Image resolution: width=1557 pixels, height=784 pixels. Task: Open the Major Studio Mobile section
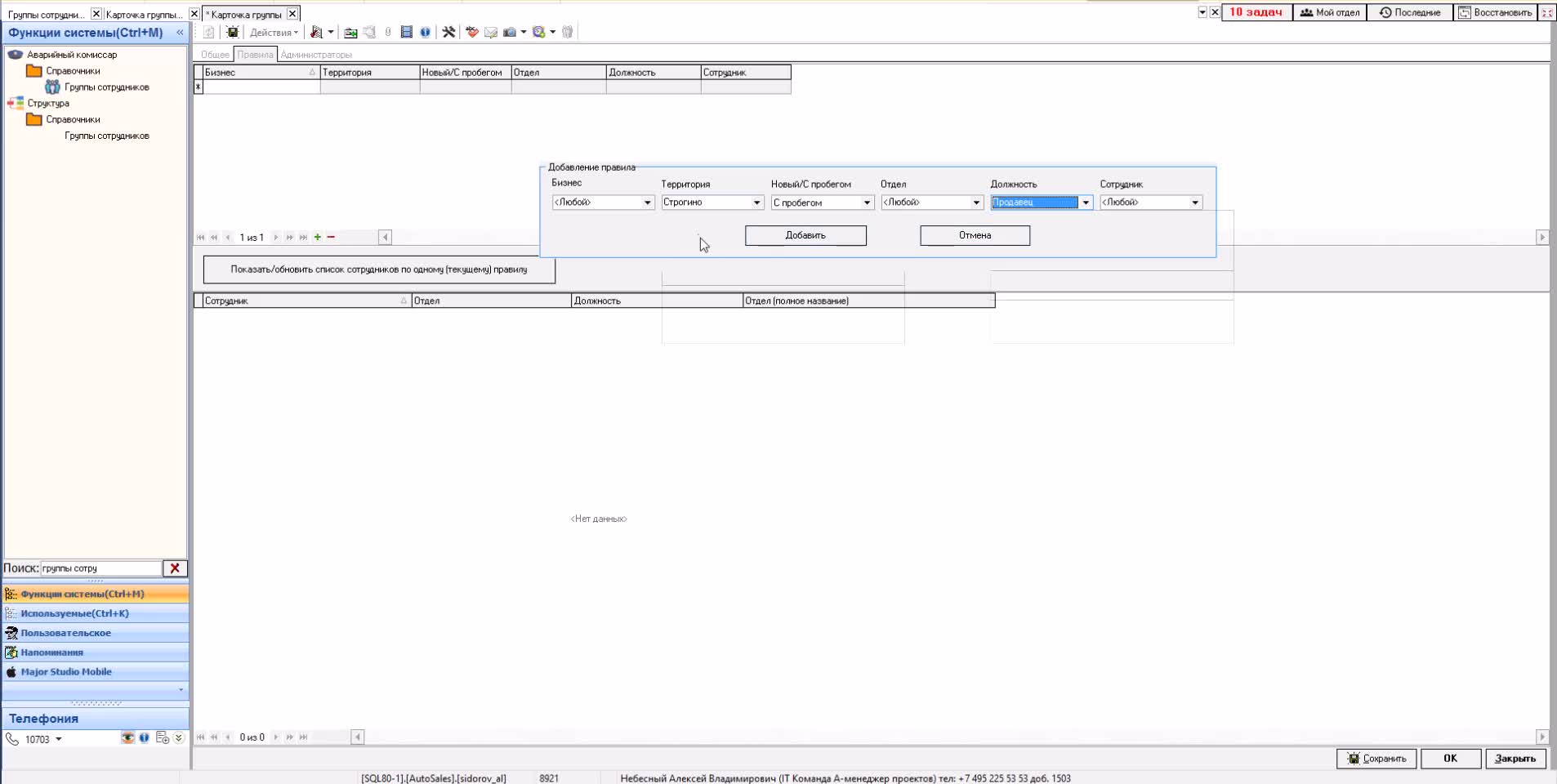(x=96, y=672)
